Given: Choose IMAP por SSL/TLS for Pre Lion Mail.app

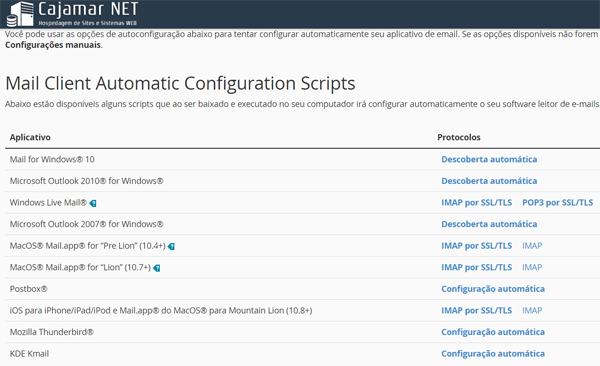Looking at the screenshot, I should 476,246.
